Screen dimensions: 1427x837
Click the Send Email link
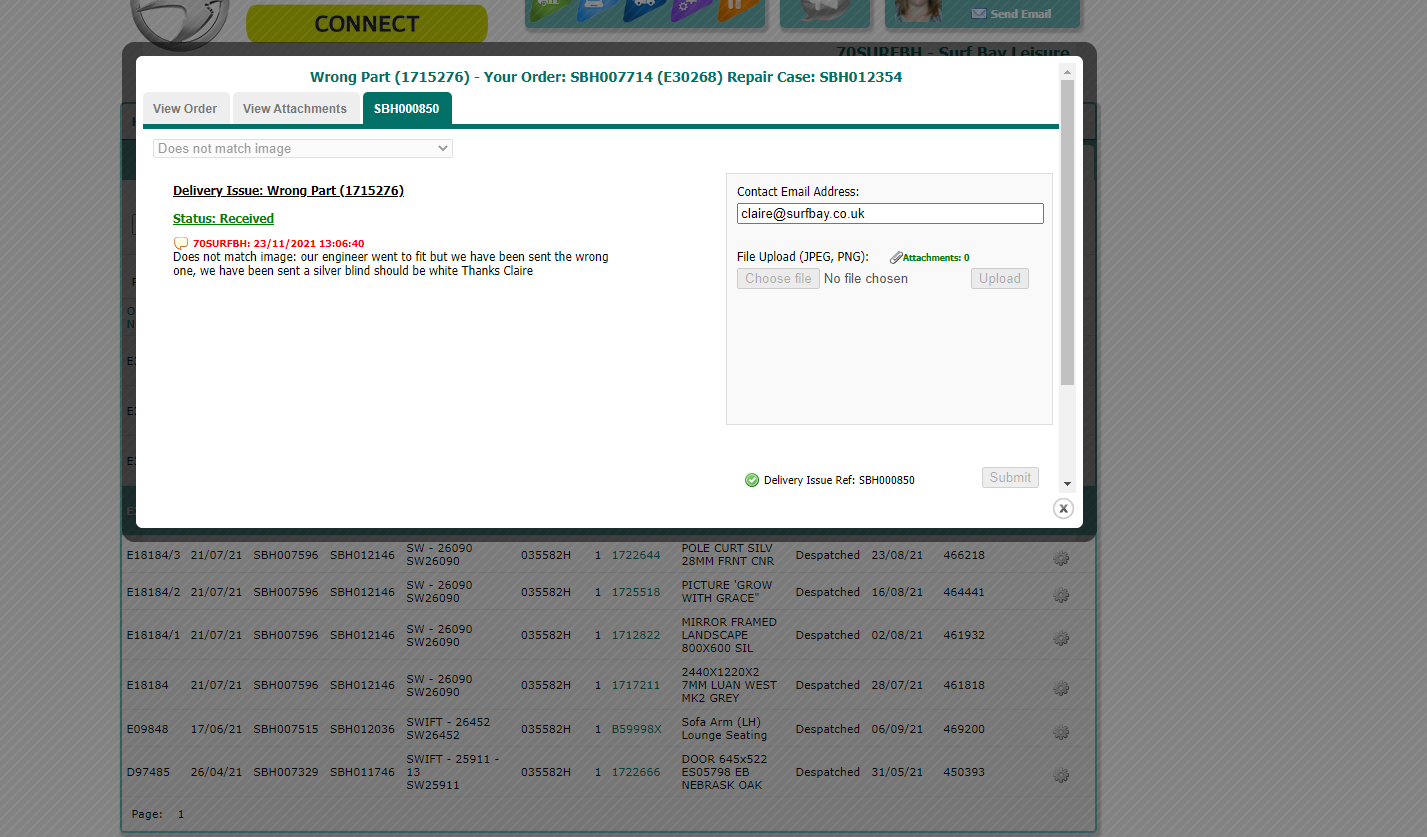point(1011,14)
